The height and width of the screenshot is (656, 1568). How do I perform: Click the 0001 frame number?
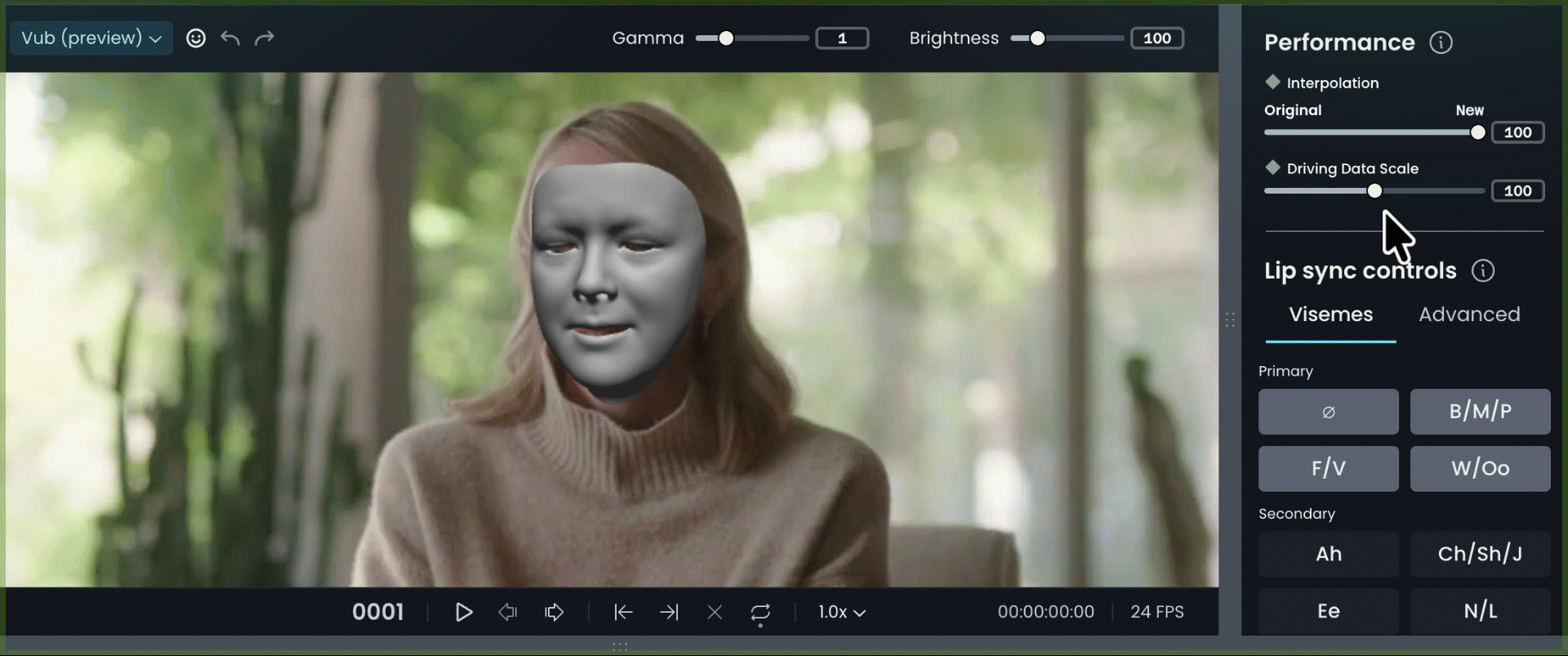(378, 612)
